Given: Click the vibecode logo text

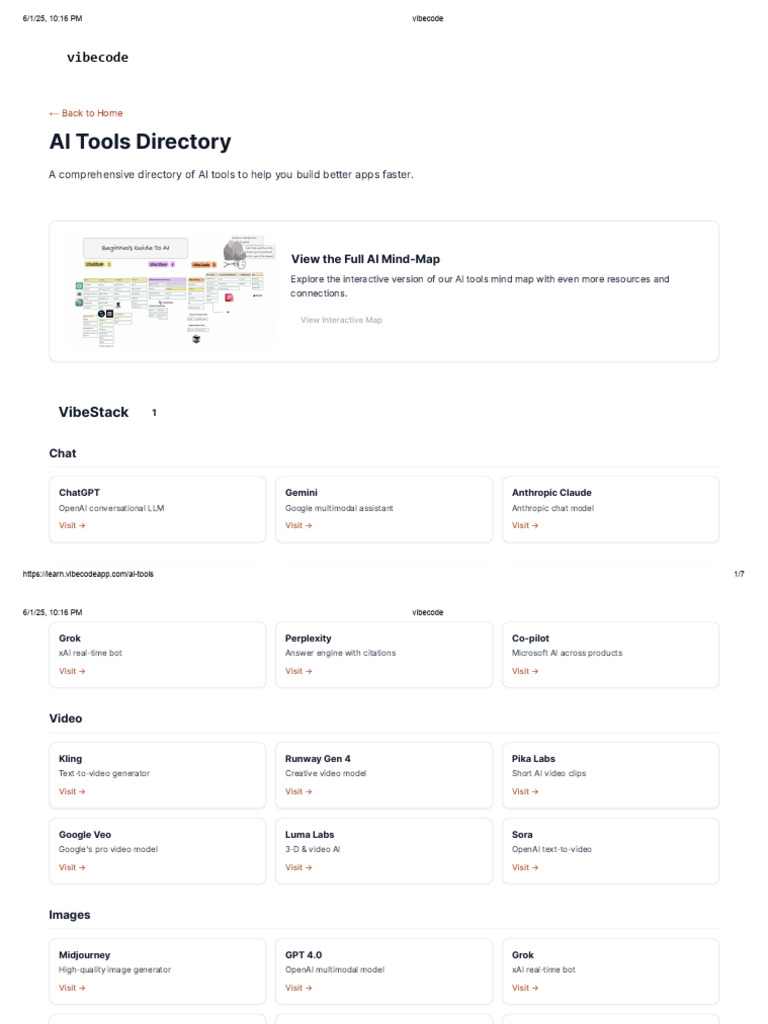Looking at the screenshot, I should (97, 58).
